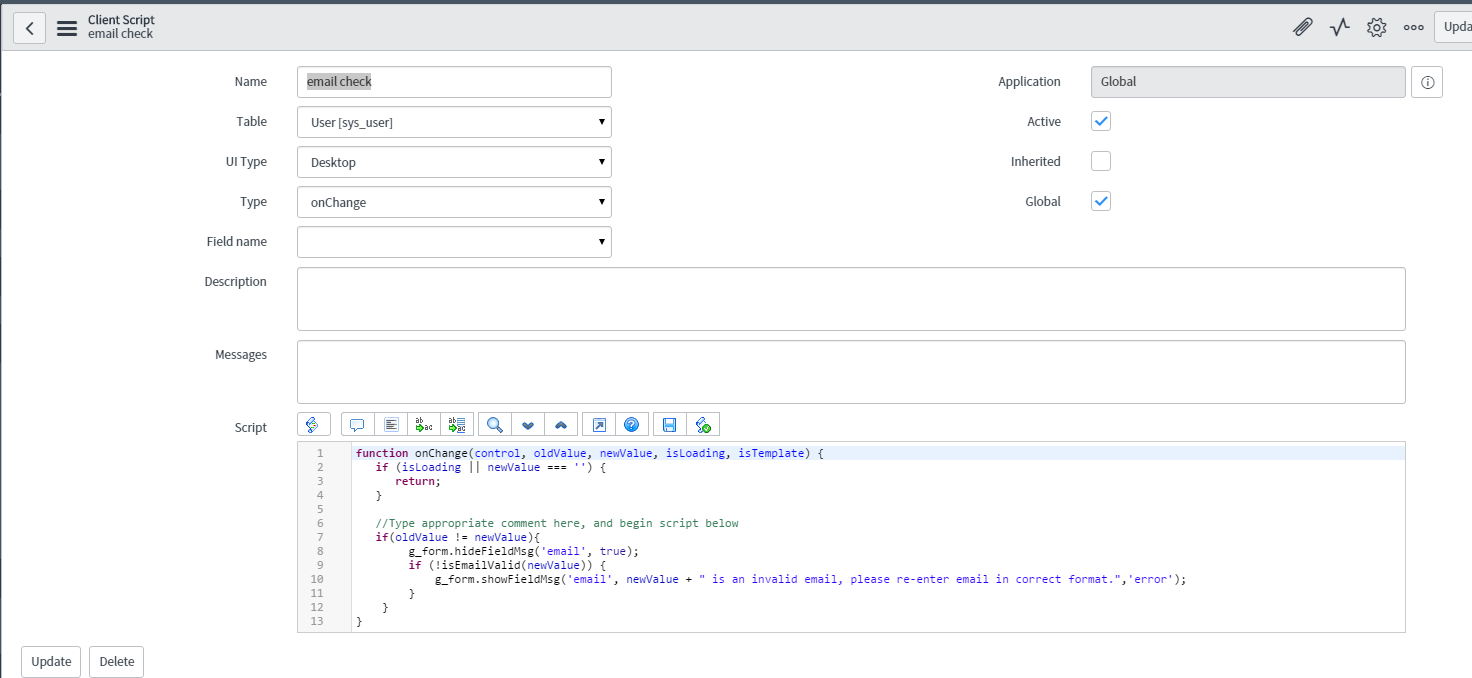Click the 'Client Script' header title
The image size is (1472, 678).
[x=121, y=20]
